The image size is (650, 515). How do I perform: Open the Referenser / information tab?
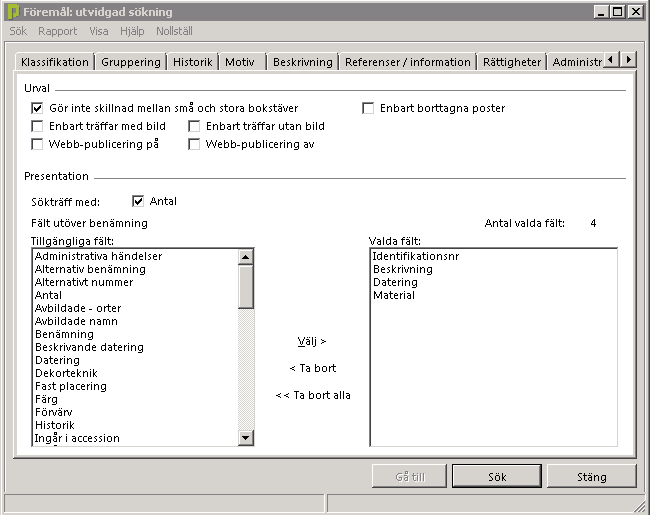(407, 62)
